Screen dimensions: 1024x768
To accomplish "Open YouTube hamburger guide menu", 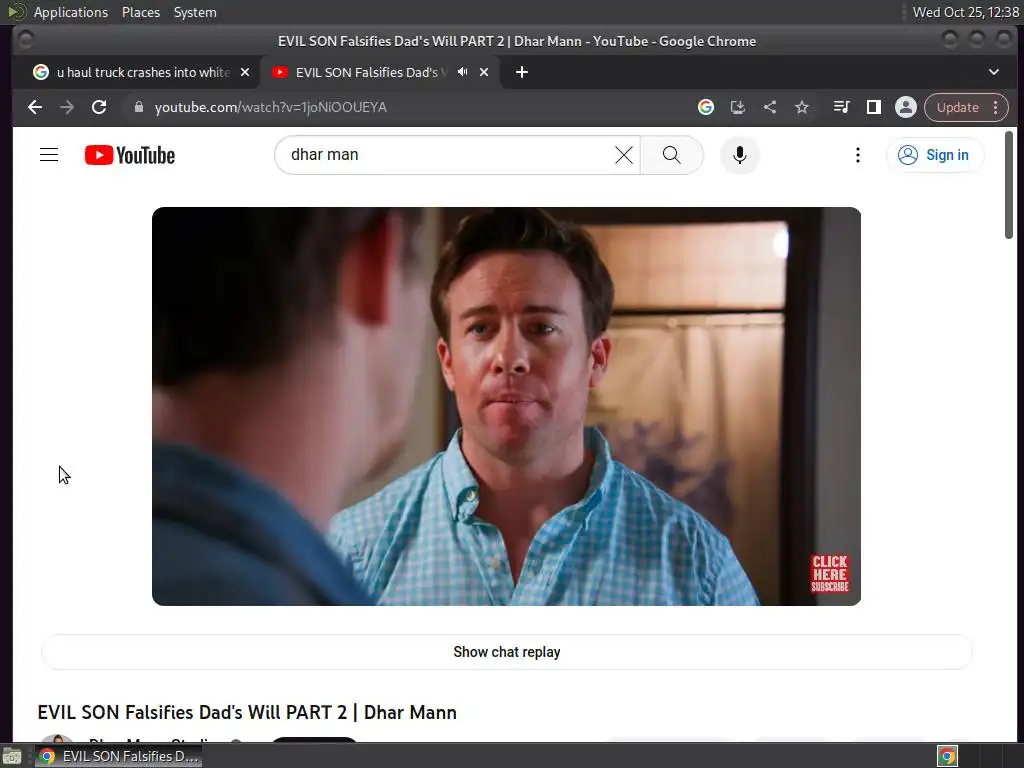I will tap(49, 155).
